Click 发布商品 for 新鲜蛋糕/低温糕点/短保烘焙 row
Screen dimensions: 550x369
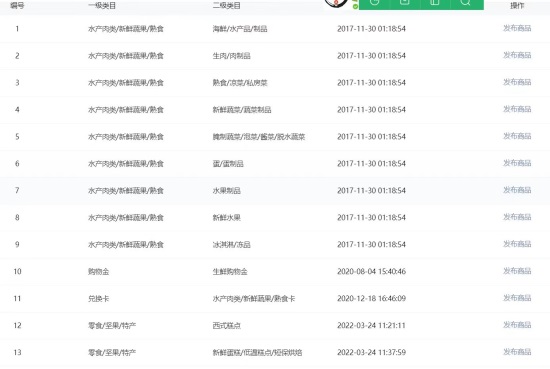coord(517,352)
